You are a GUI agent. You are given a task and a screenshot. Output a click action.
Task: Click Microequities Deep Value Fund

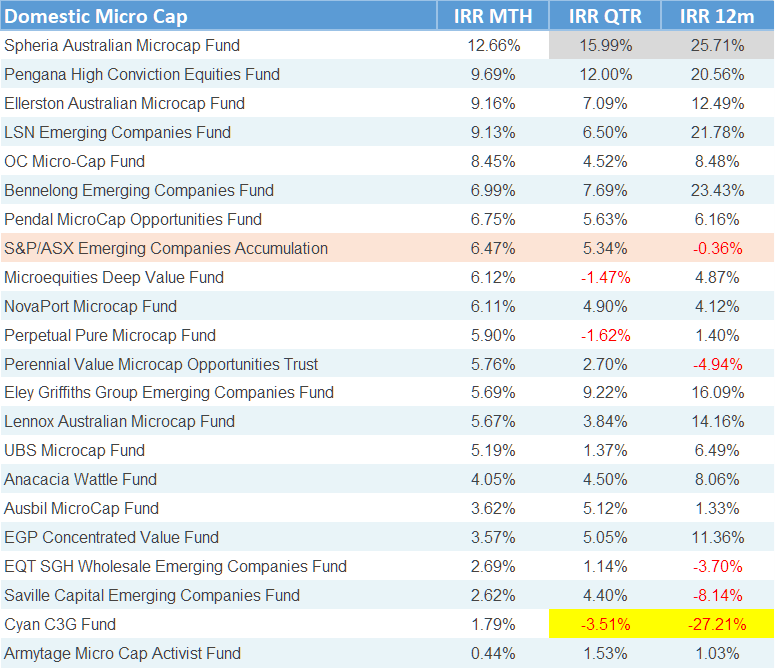pos(114,277)
